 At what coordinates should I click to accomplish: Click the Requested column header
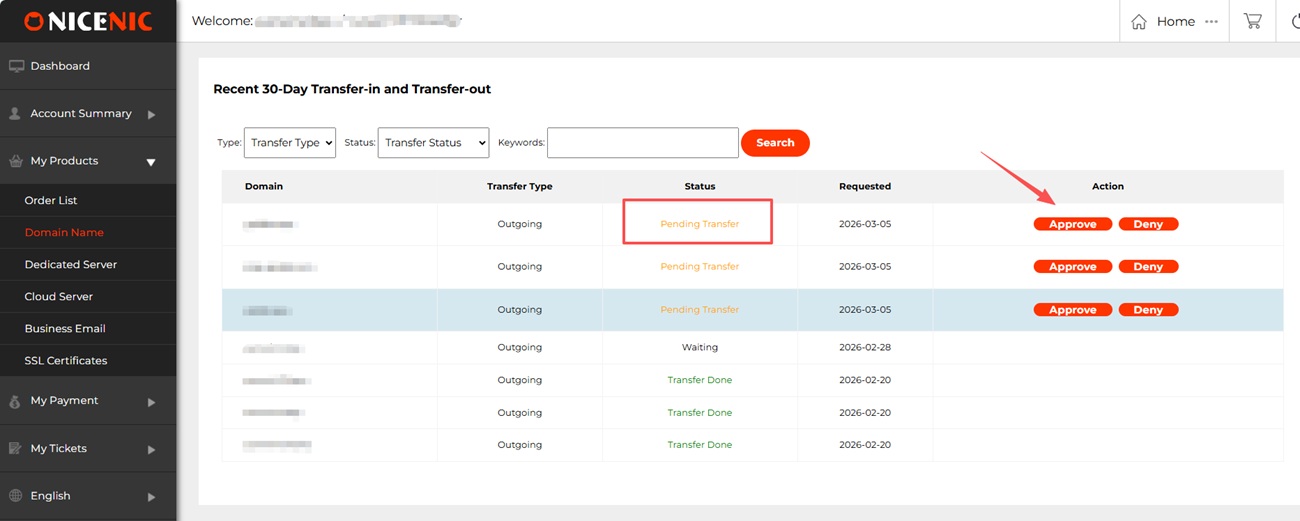[865, 186]
